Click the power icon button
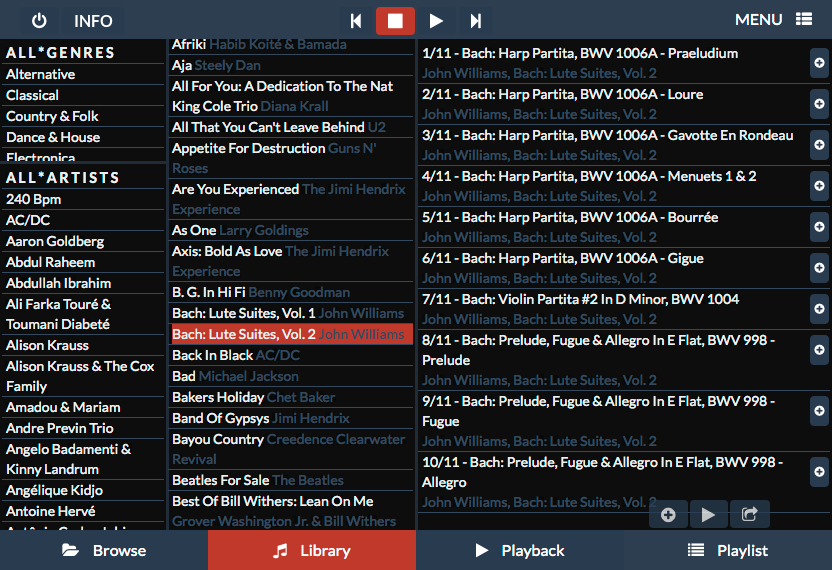 tap(39, 21)
